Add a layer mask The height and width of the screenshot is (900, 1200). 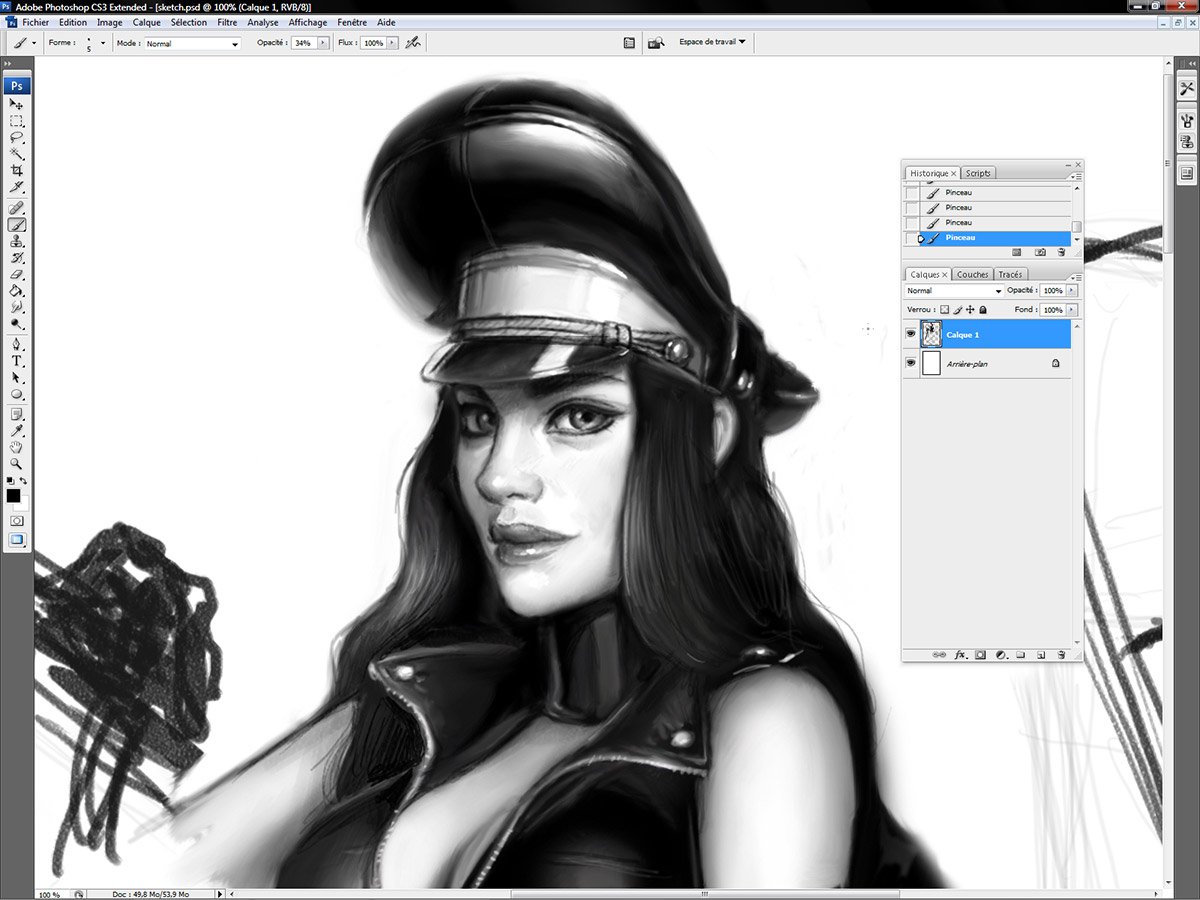click(x=981, y=655)
